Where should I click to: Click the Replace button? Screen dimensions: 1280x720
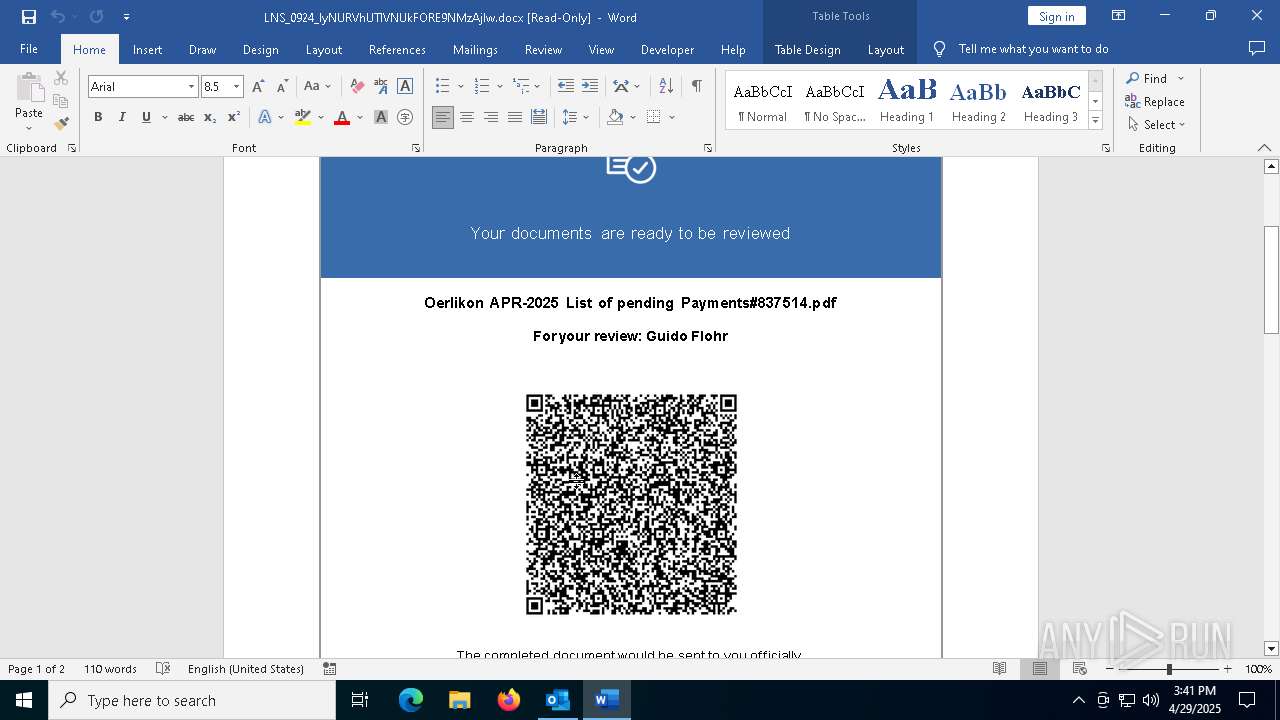pos(1155,102)
